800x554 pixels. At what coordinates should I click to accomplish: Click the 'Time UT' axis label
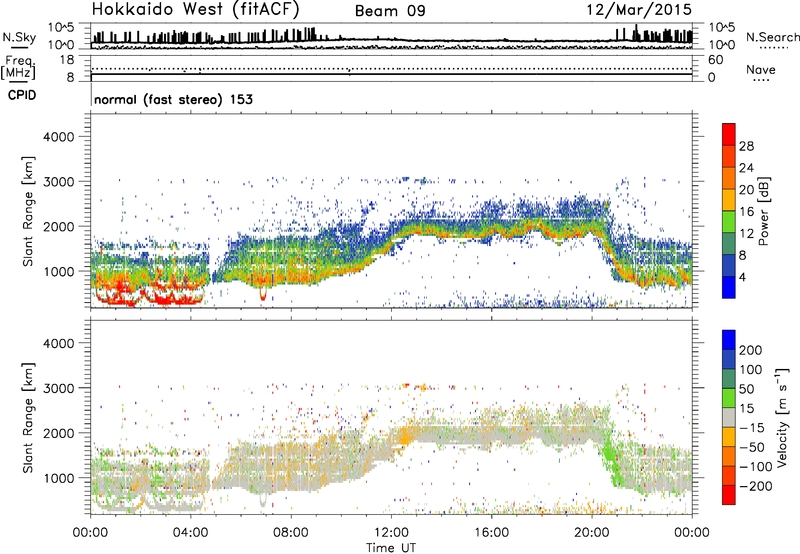click(391, 547)
